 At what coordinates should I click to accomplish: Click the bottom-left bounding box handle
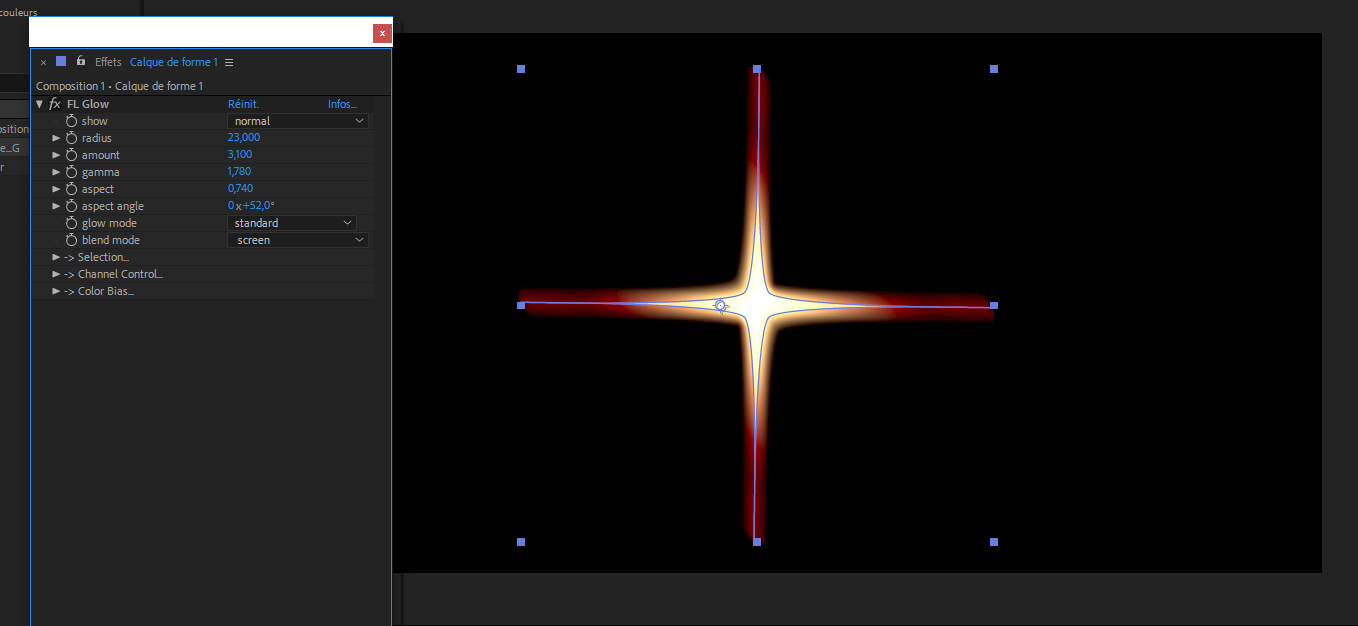coord(521,542)
